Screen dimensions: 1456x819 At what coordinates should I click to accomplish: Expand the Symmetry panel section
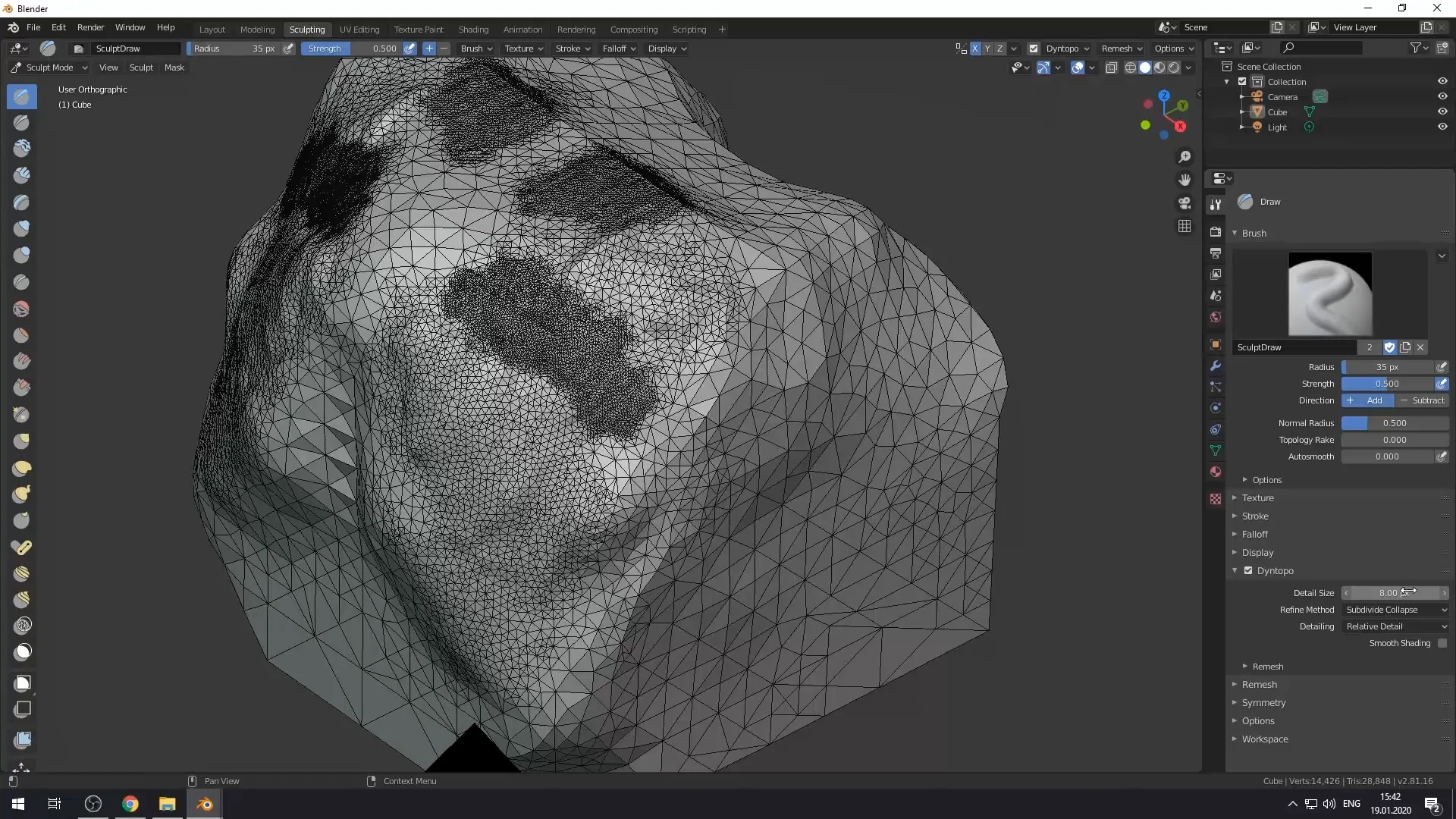[1263, 702]
